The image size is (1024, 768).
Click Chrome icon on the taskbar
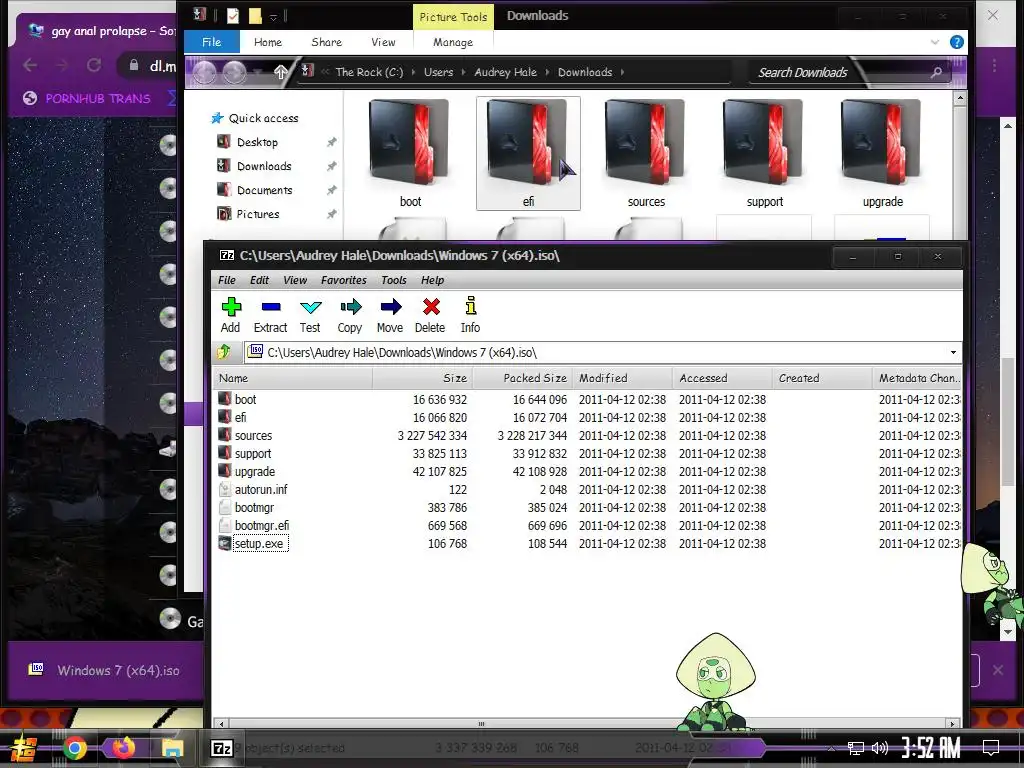pyautogui.click(x=75, y=748)
